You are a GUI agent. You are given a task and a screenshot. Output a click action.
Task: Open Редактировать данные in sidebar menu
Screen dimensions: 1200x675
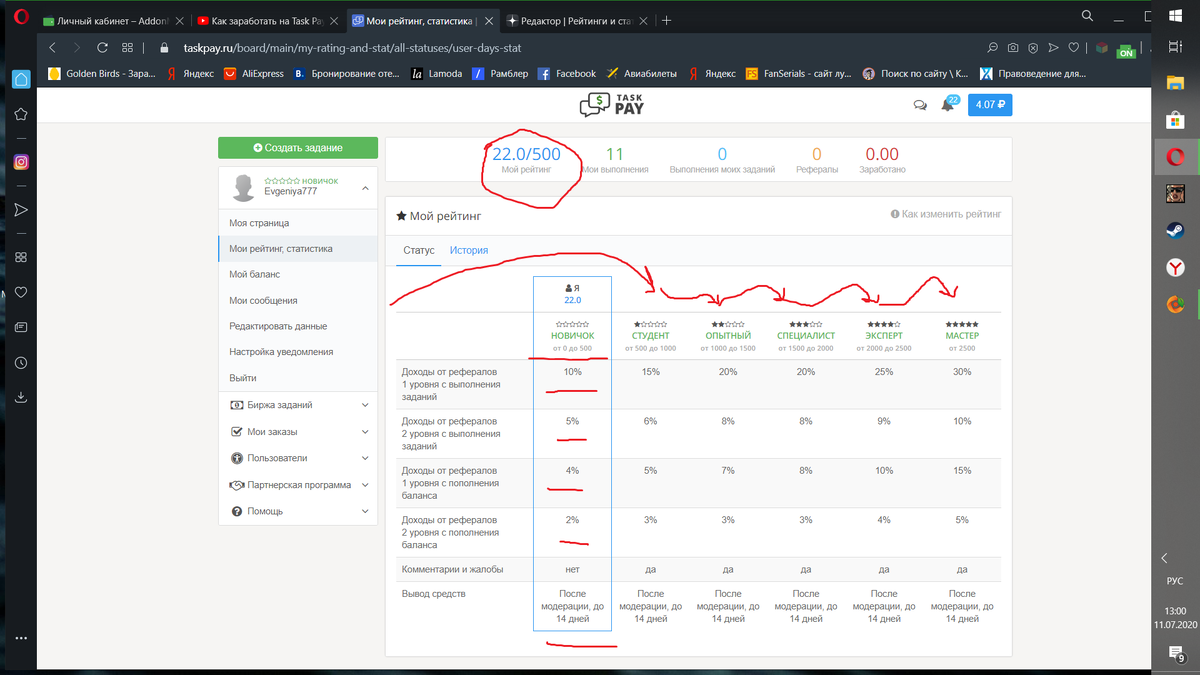coord(298,326)
